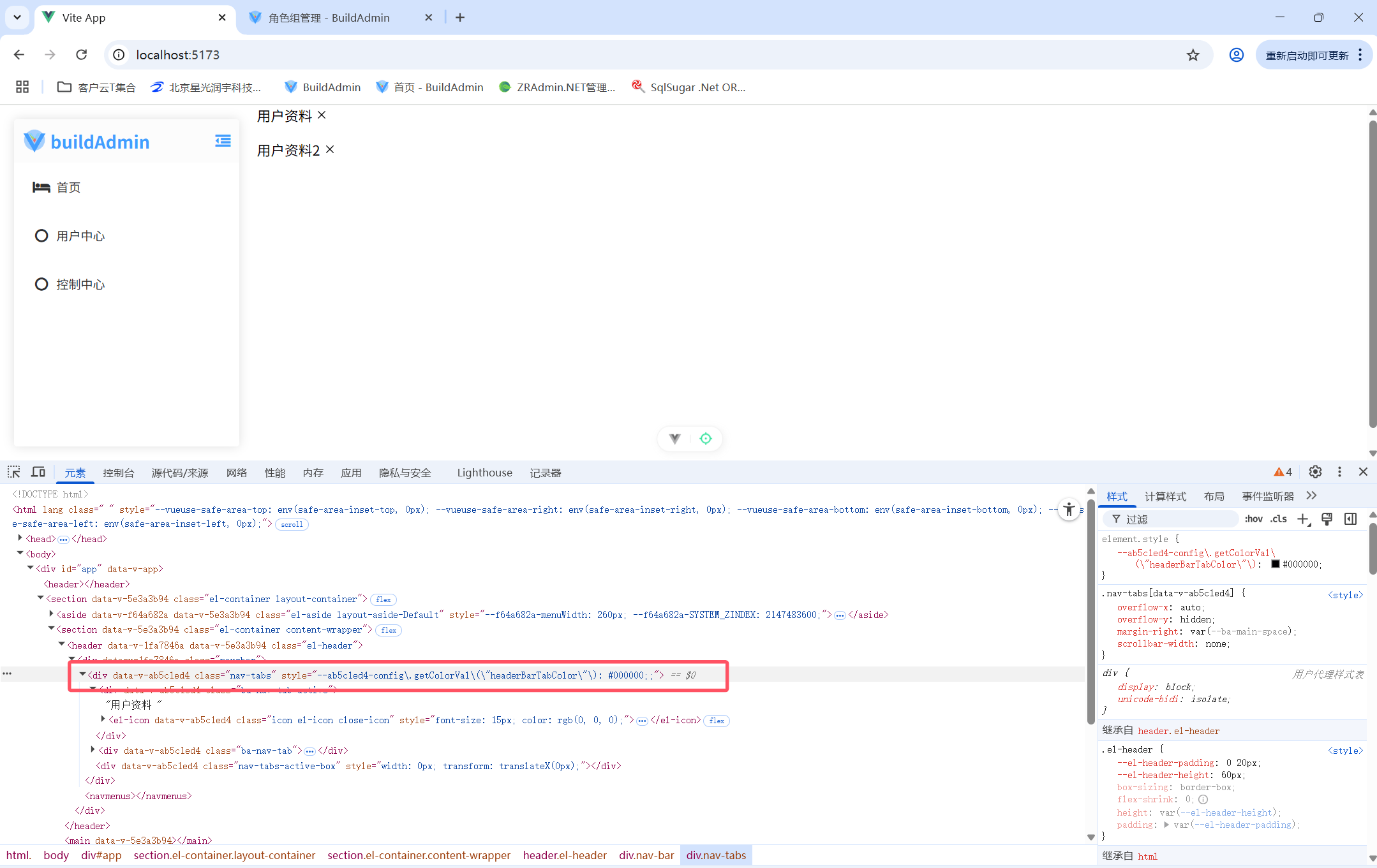Click the sidebar menu collapse icon
This screenshot has width=1377, height=868.
[223, 141]
